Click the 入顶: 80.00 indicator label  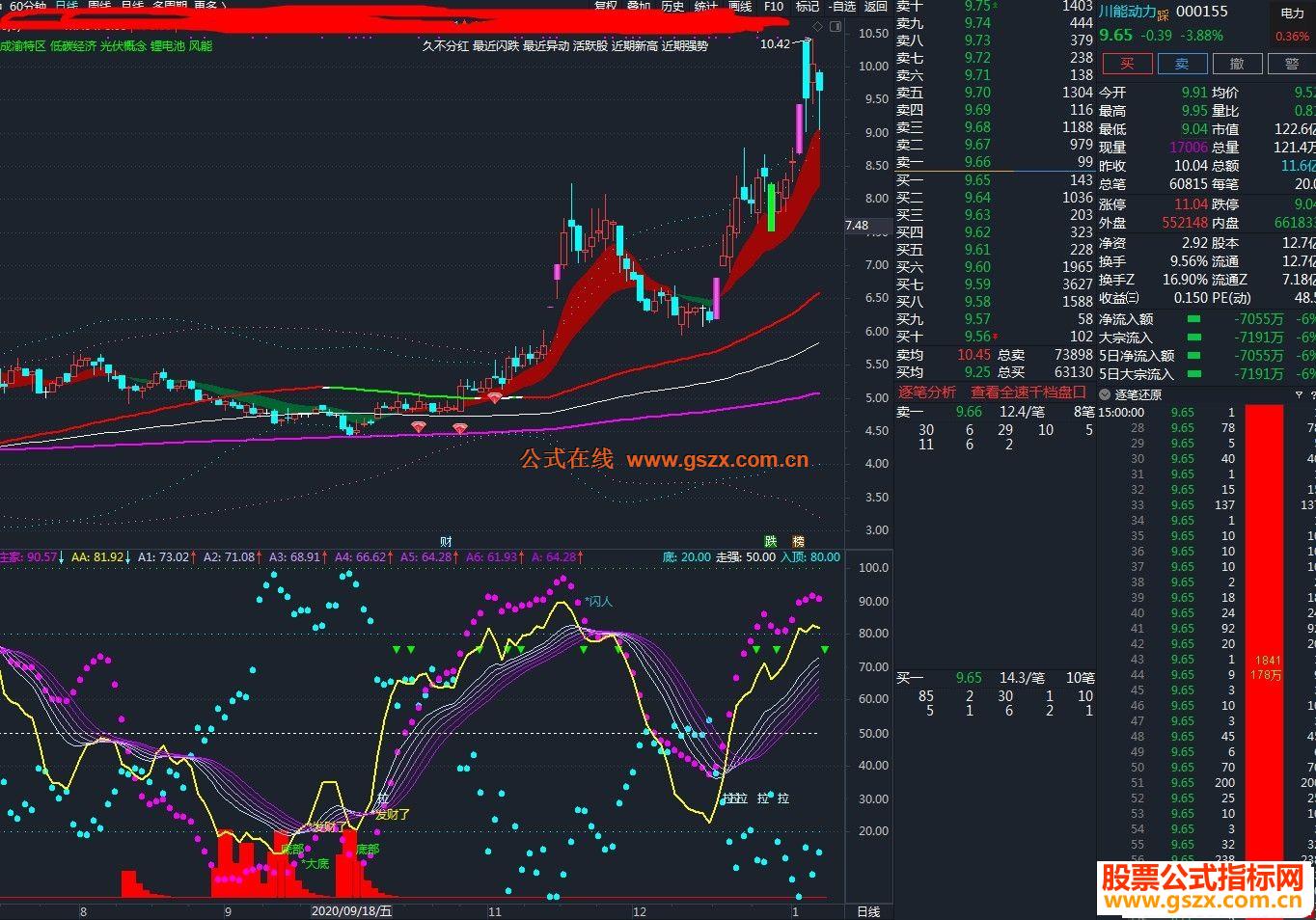coord(810,556)
